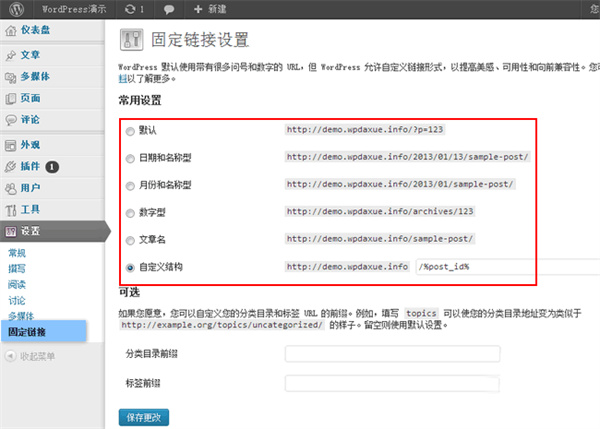Screen dimensions: 600x429
Task: Click the 设置 settings icon
Action: tap(11, 232)
